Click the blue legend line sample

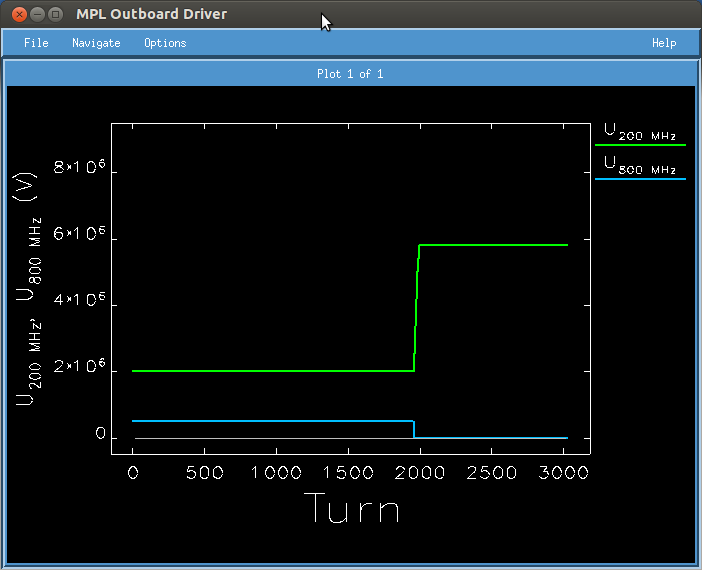(x=640, y=179)
